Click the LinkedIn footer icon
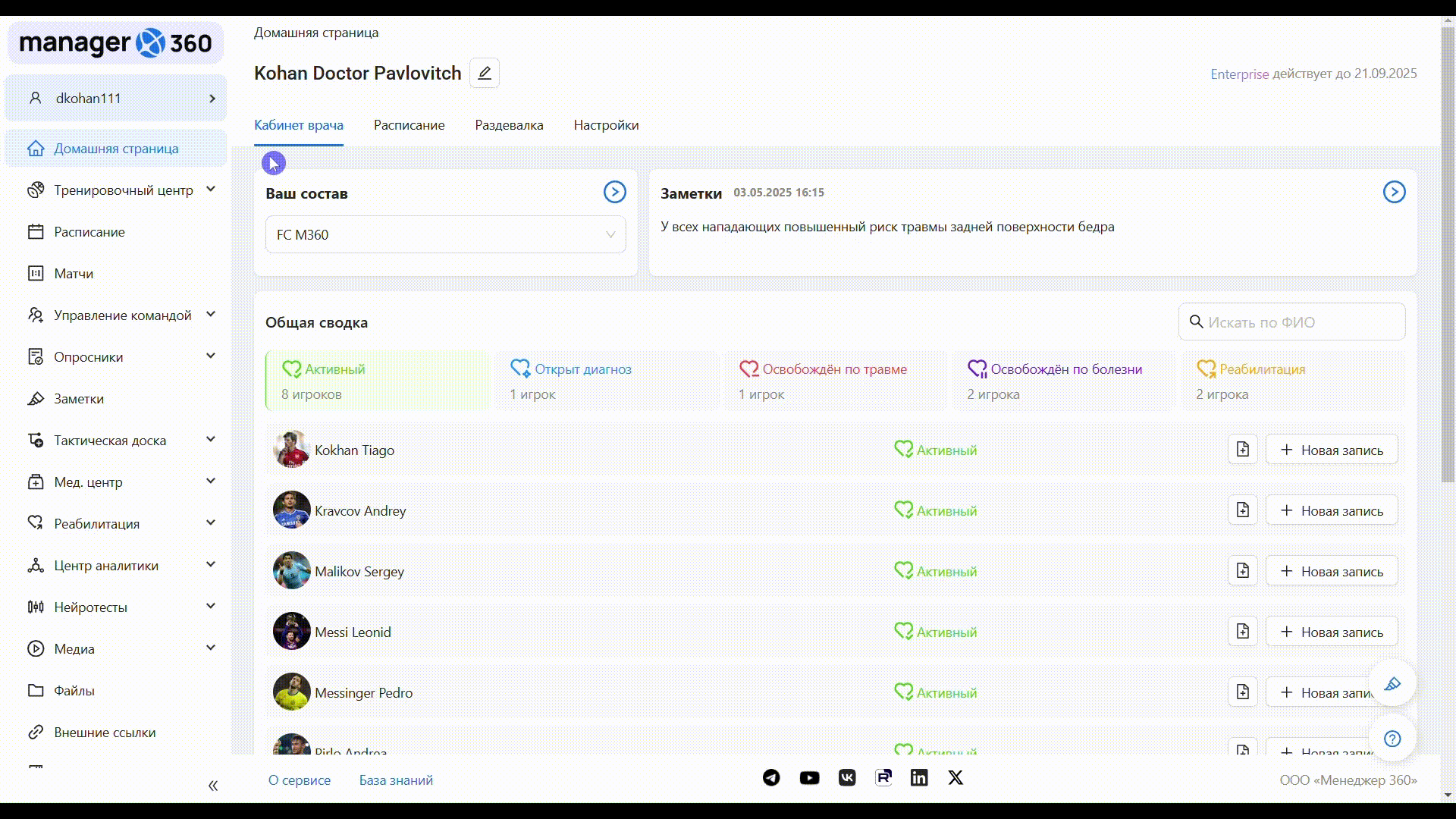1456x819 pixels. pos(919,778)
